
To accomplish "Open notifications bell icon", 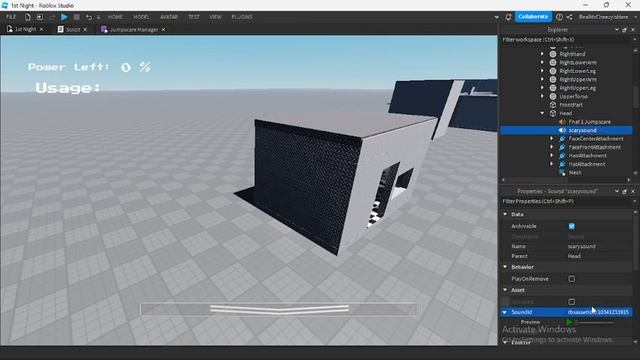I will point(508,17).
